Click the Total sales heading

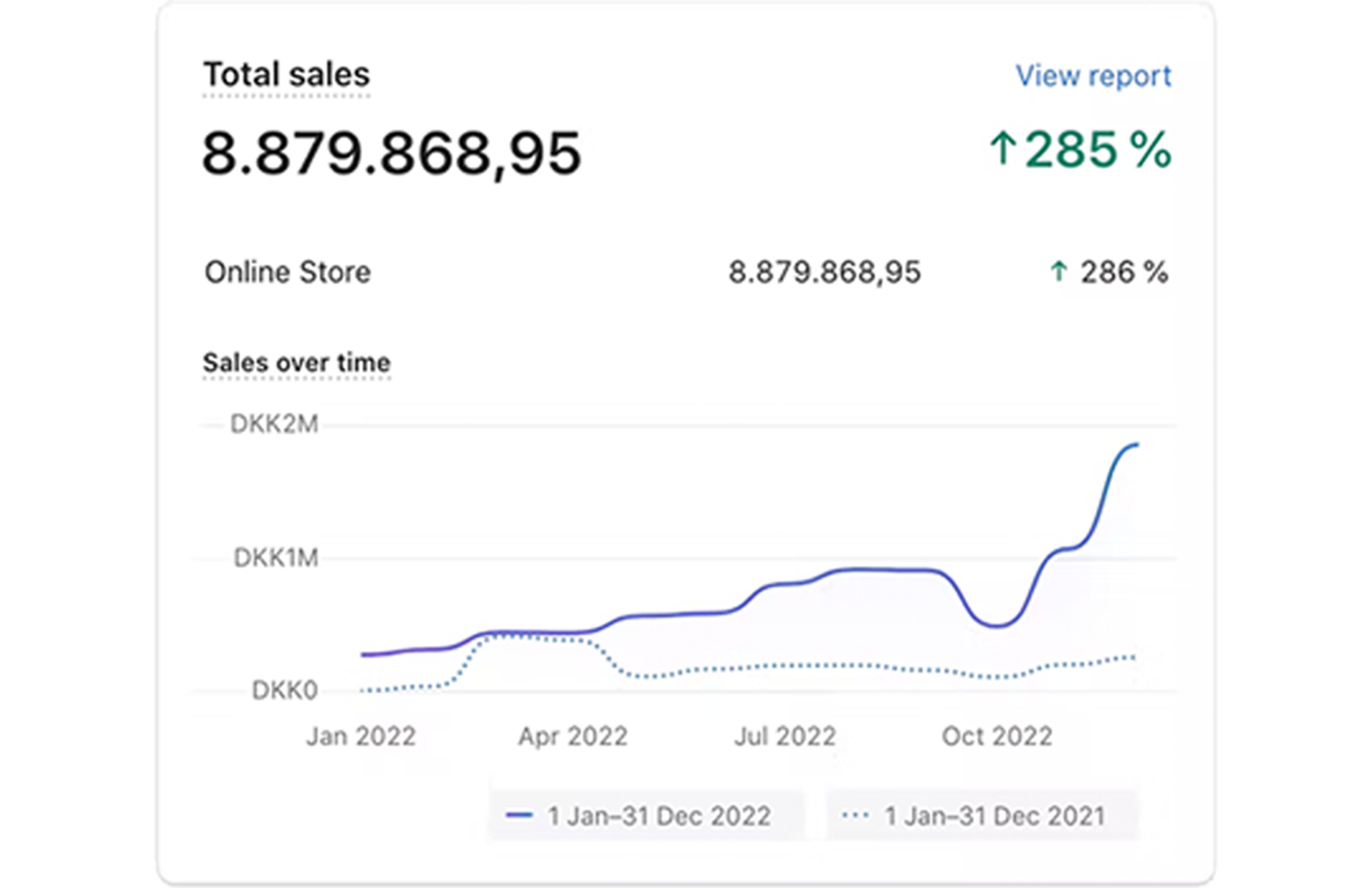click(287, 74)
